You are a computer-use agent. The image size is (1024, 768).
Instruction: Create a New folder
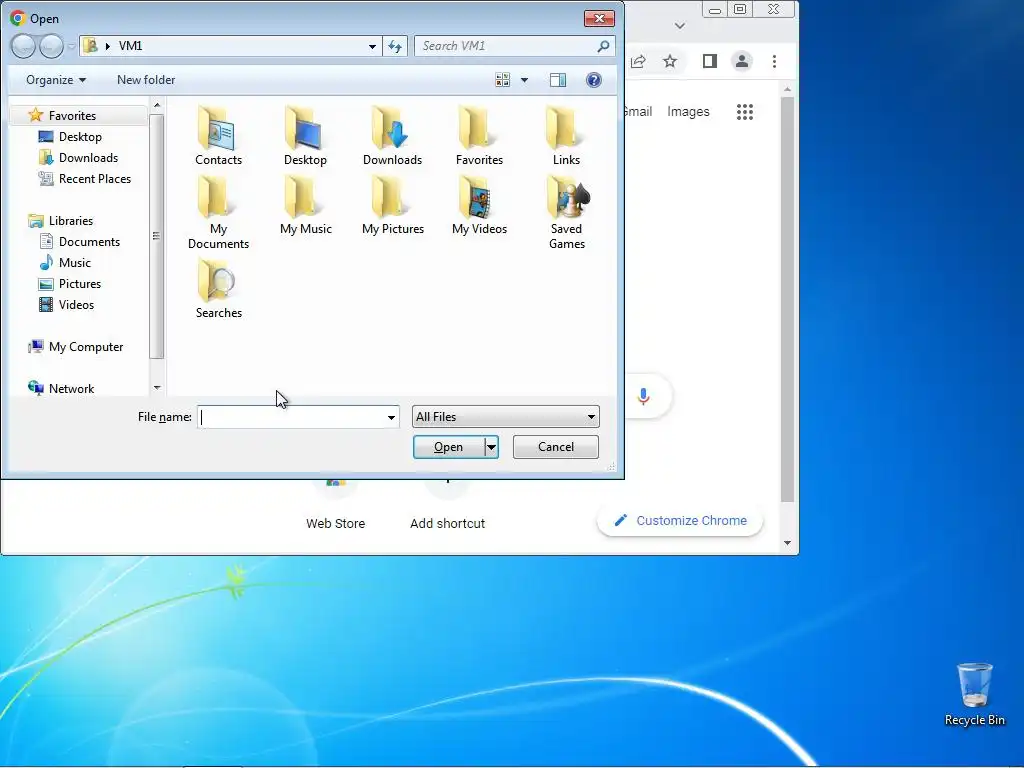tap(146, 80)
